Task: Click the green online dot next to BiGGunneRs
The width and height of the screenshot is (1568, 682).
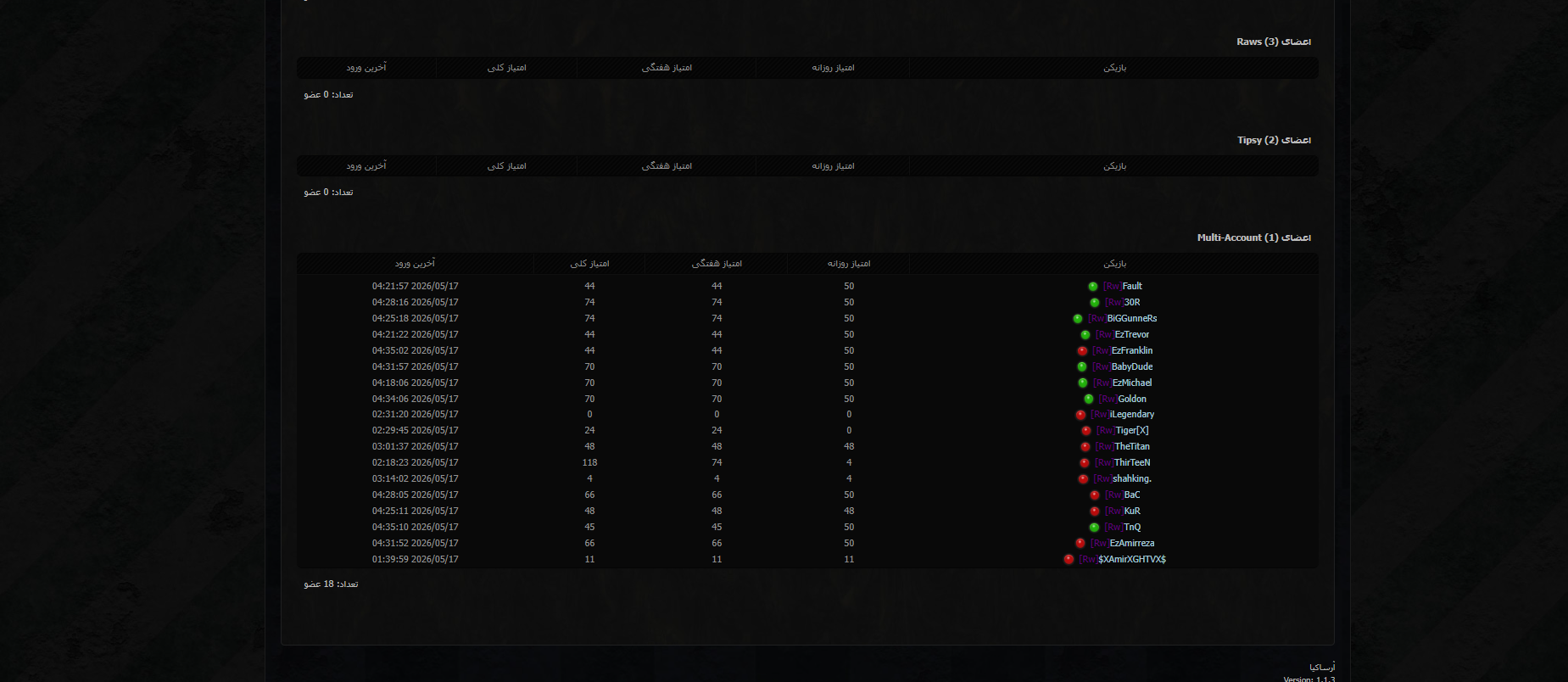Action: pos(1078,319)
